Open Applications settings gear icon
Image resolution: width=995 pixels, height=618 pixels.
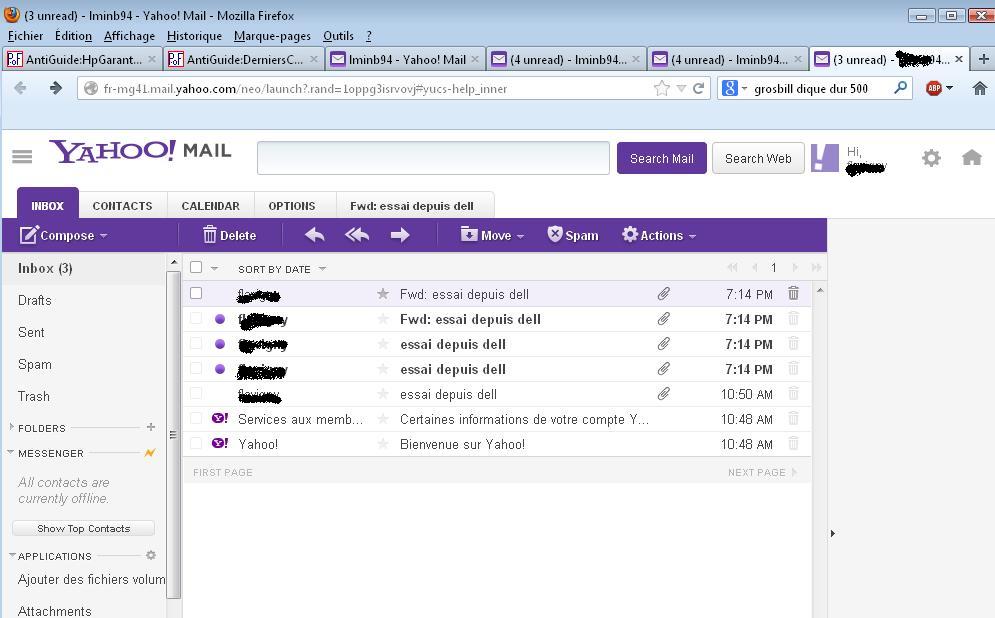pos(150,555)
